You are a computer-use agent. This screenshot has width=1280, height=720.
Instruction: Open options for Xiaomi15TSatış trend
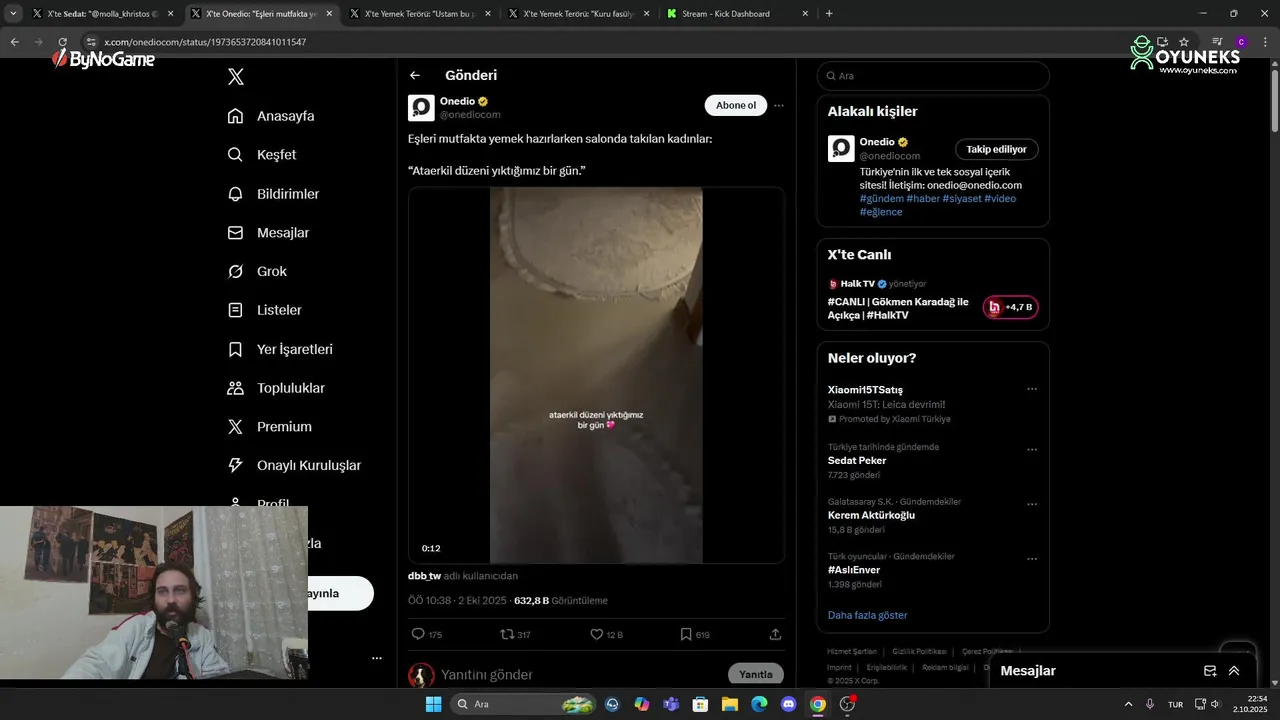[x=1032, y=389]
